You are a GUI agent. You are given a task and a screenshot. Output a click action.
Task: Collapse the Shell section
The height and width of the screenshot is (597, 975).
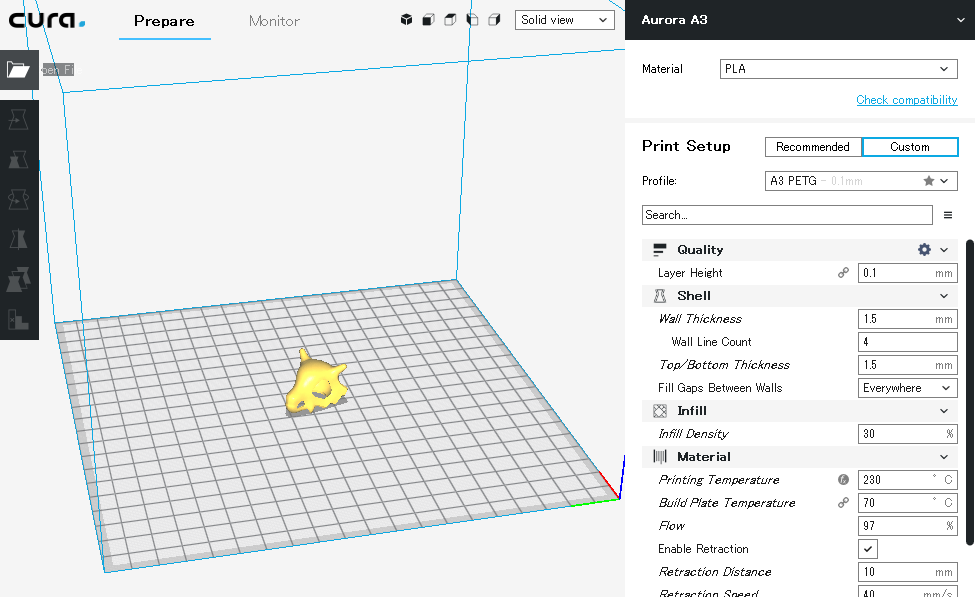coord(945,296)
